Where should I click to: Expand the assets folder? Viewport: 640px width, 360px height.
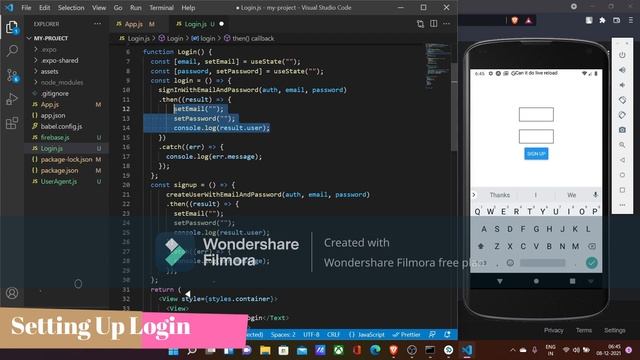pyautogui.click(x=49, y=71)
